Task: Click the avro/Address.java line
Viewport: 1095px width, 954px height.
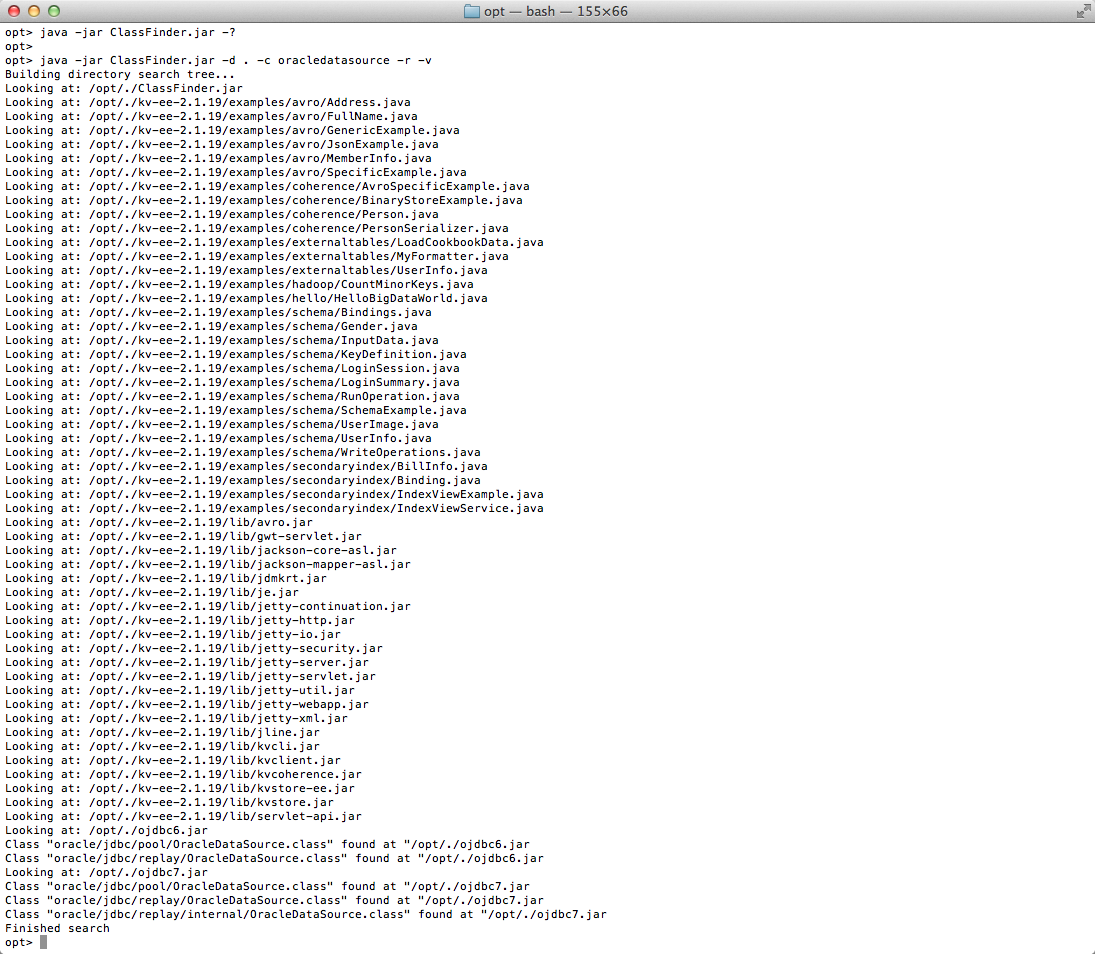Action: (x=207, y=103)
